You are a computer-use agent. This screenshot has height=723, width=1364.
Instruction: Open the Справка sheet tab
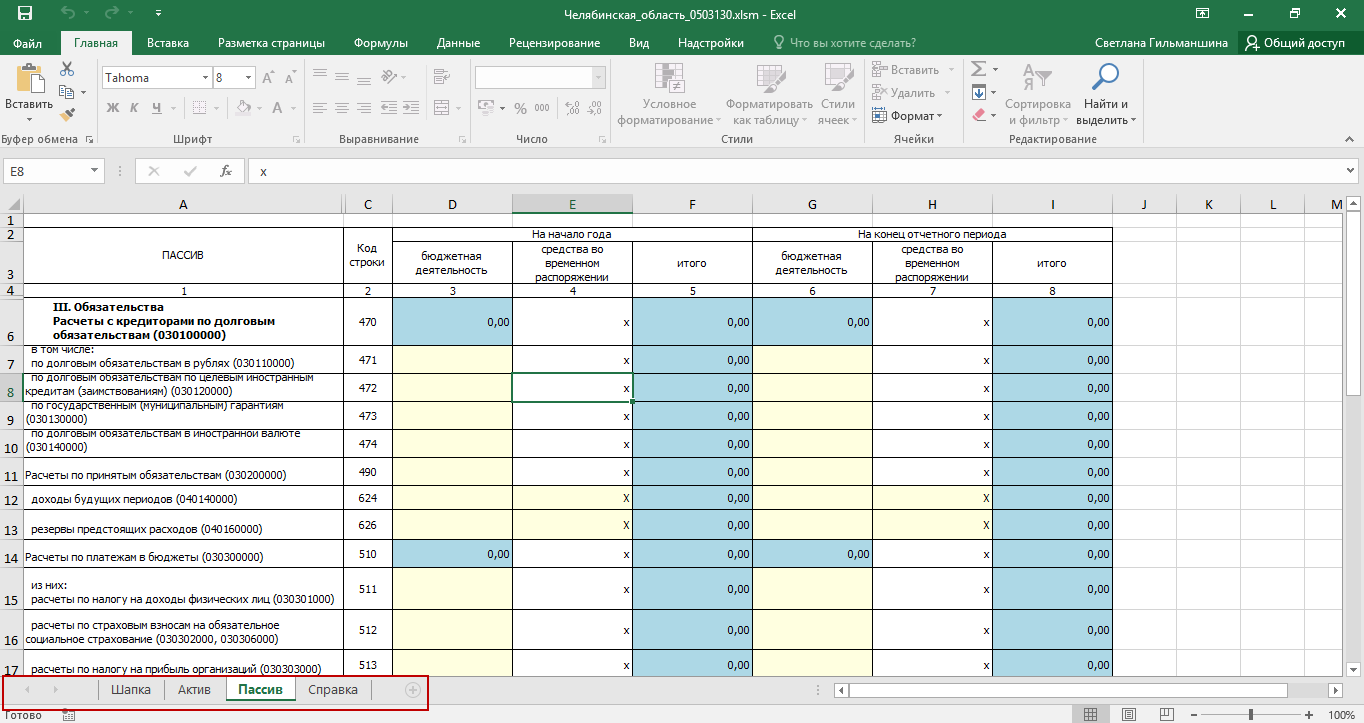(x=333, y=689)
